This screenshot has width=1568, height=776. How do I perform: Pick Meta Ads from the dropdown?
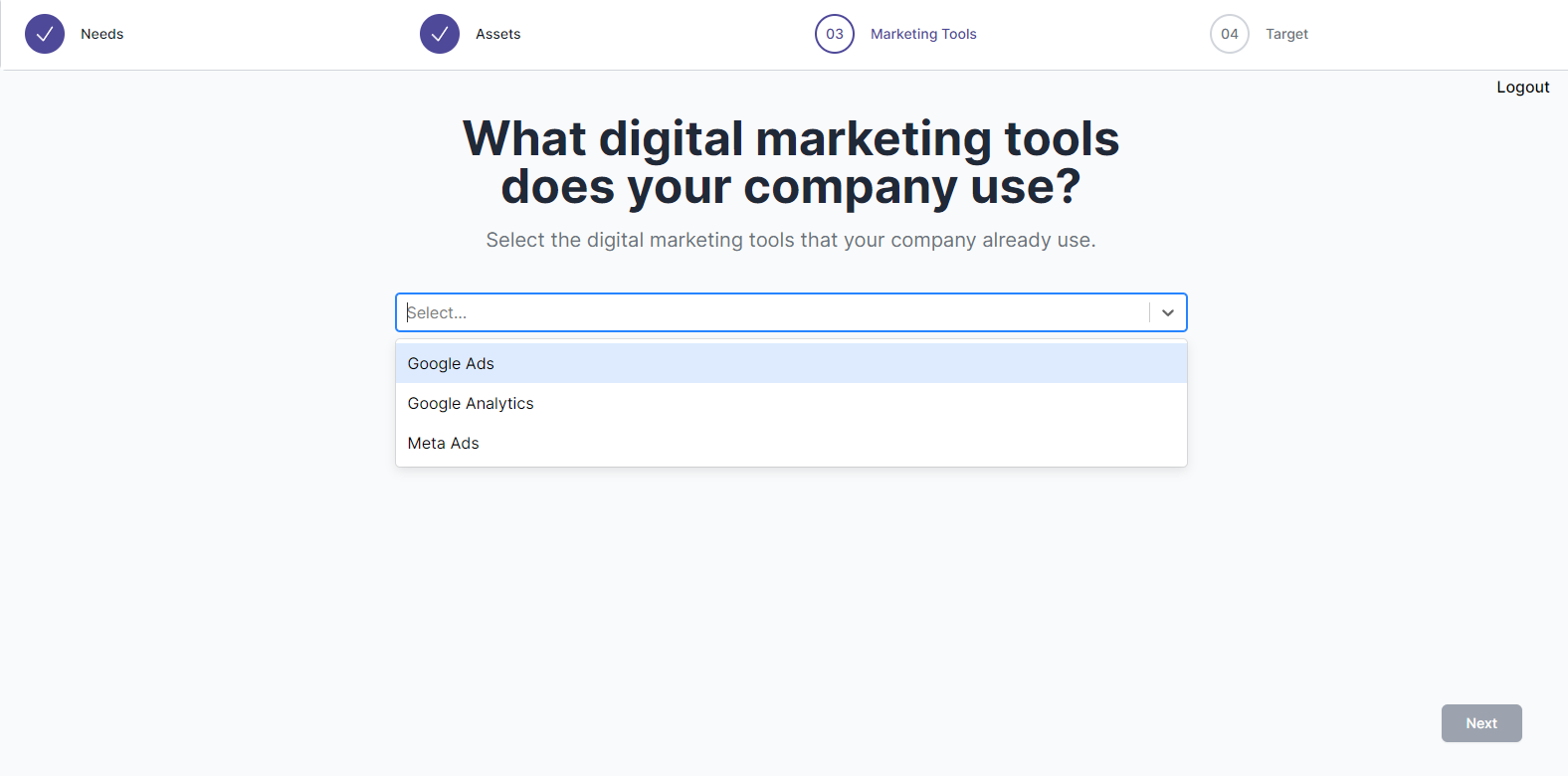point(444,444)
